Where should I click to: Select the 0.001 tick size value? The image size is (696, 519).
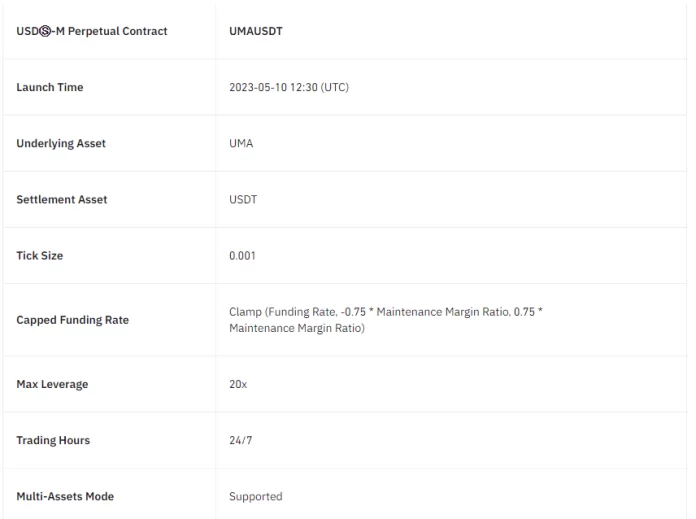pyautogui.click(x=243, y=255)
